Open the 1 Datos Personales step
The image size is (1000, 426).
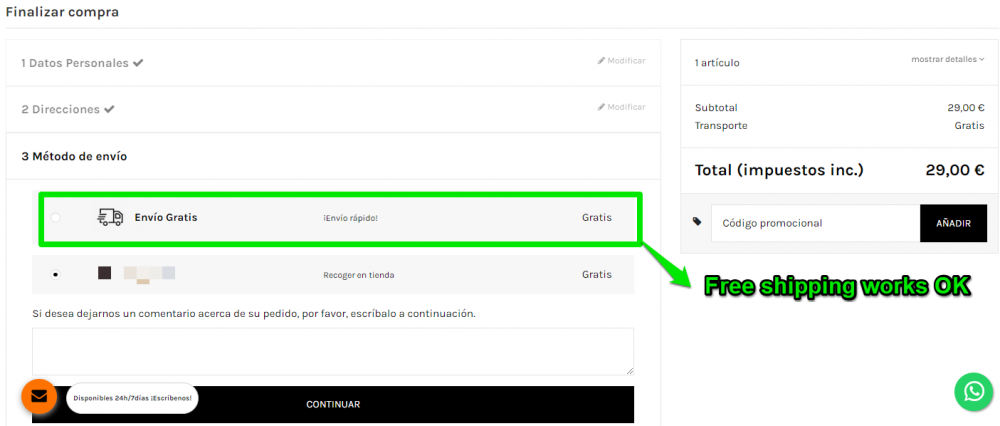point(75,63)
